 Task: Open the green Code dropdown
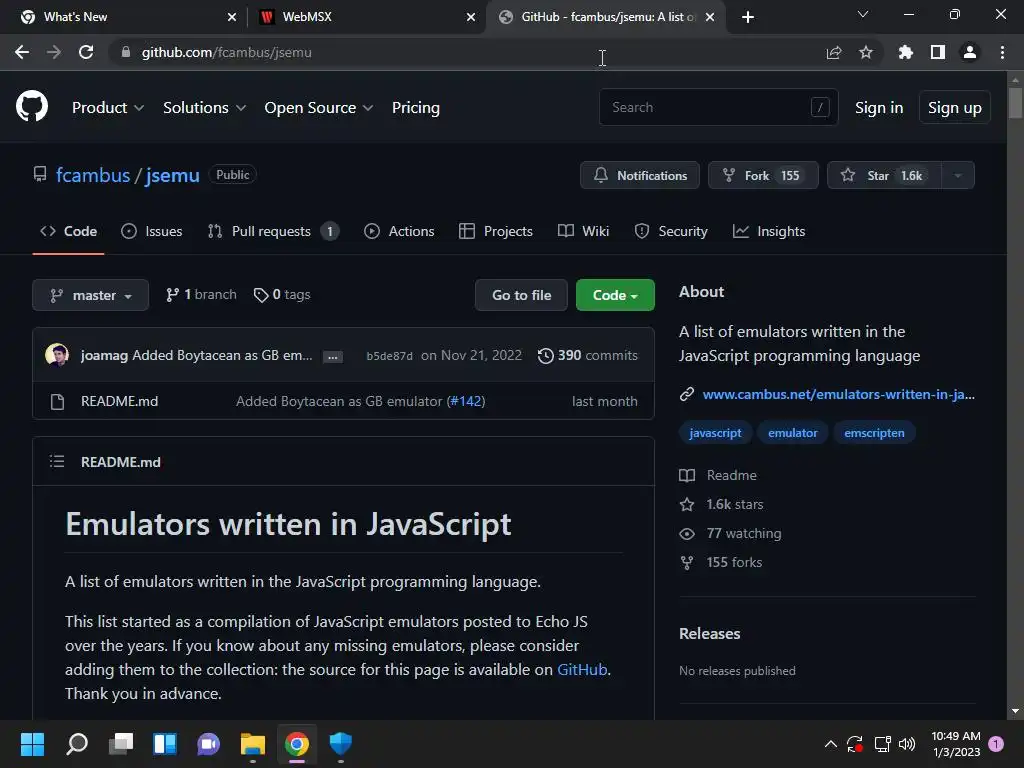pyautogui.click(x=615, y=295)
